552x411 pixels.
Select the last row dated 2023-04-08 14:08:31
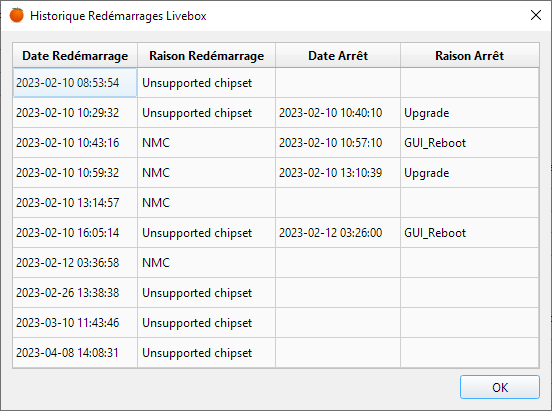(x=276, y=353)
